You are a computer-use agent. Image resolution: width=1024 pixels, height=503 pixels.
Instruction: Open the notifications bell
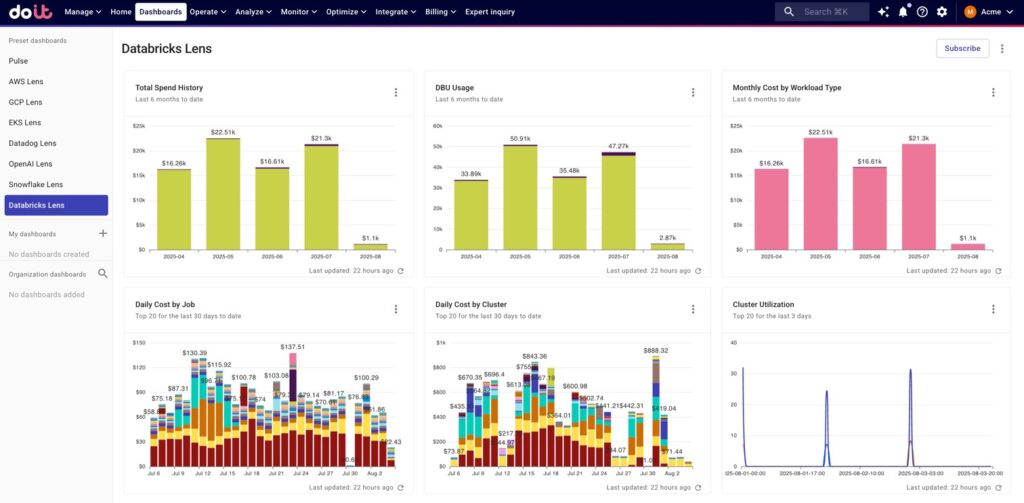point(903,12)
